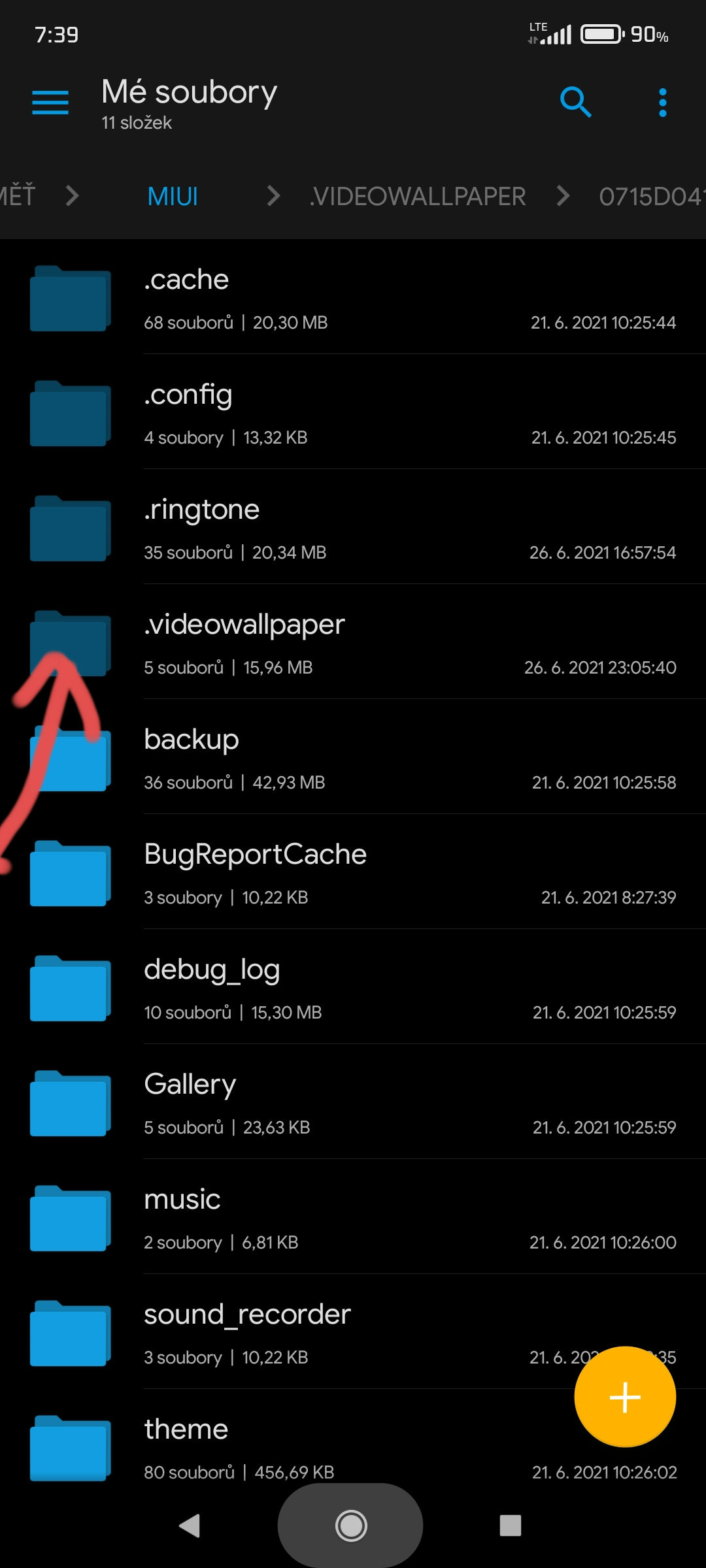The image size is (706, 1568).
Task: Select .VIDEOWALLPAPER in breadcrumb path
Action: click(x=417, y=196)
